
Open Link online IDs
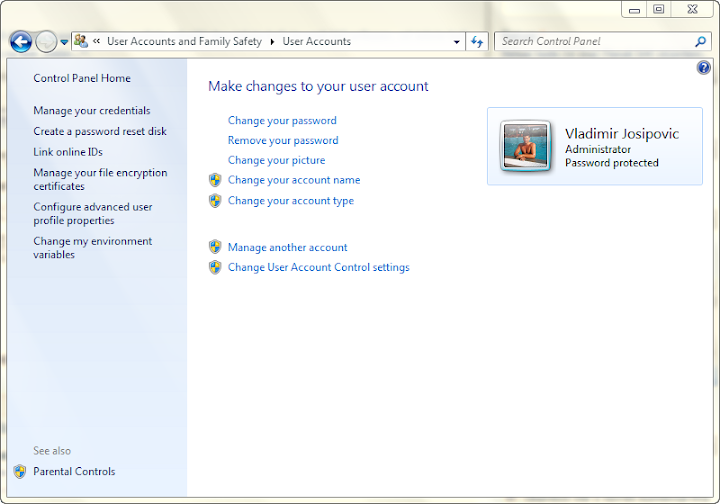pyautogui.click(x=68, y=152)
